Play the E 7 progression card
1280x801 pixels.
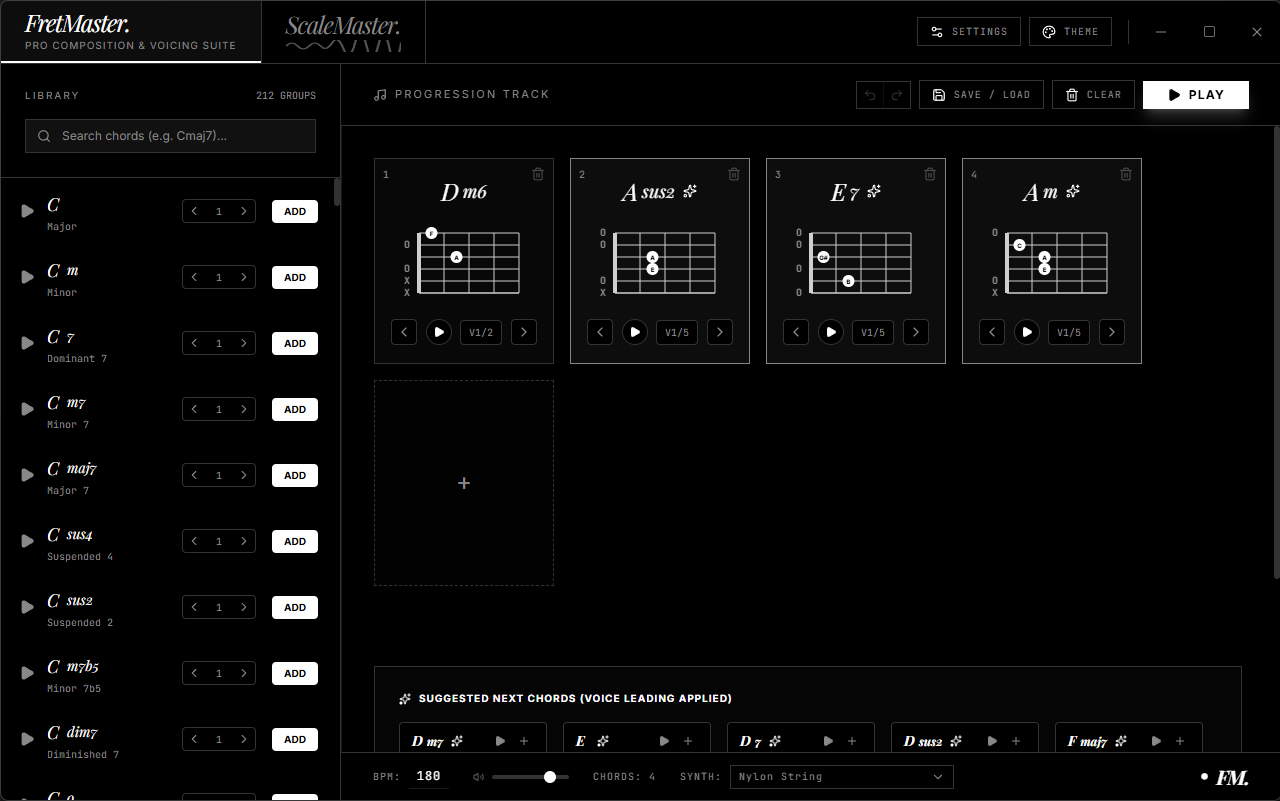tap(831, 332)
